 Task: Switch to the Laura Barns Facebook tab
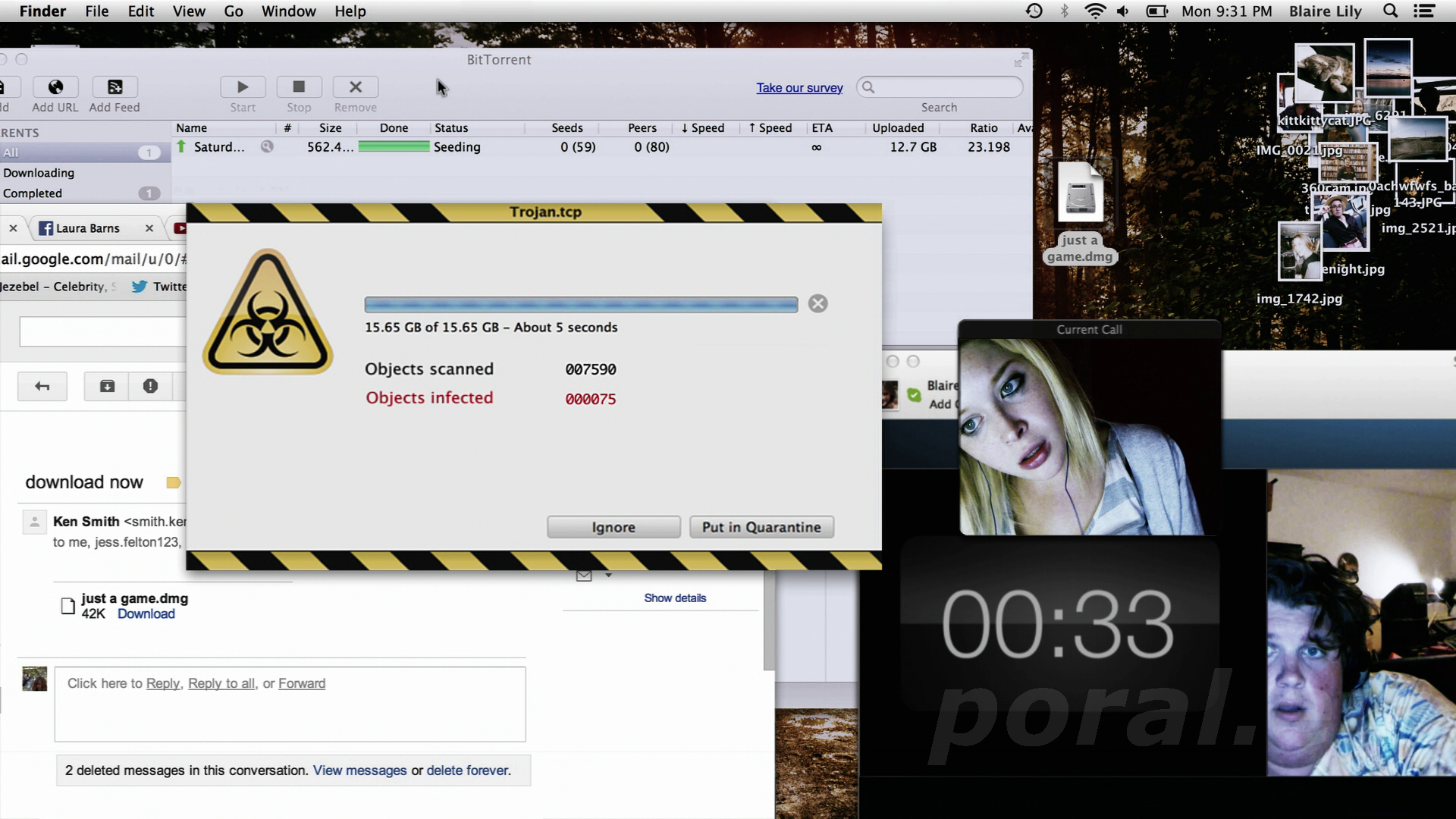pos(88,228)
